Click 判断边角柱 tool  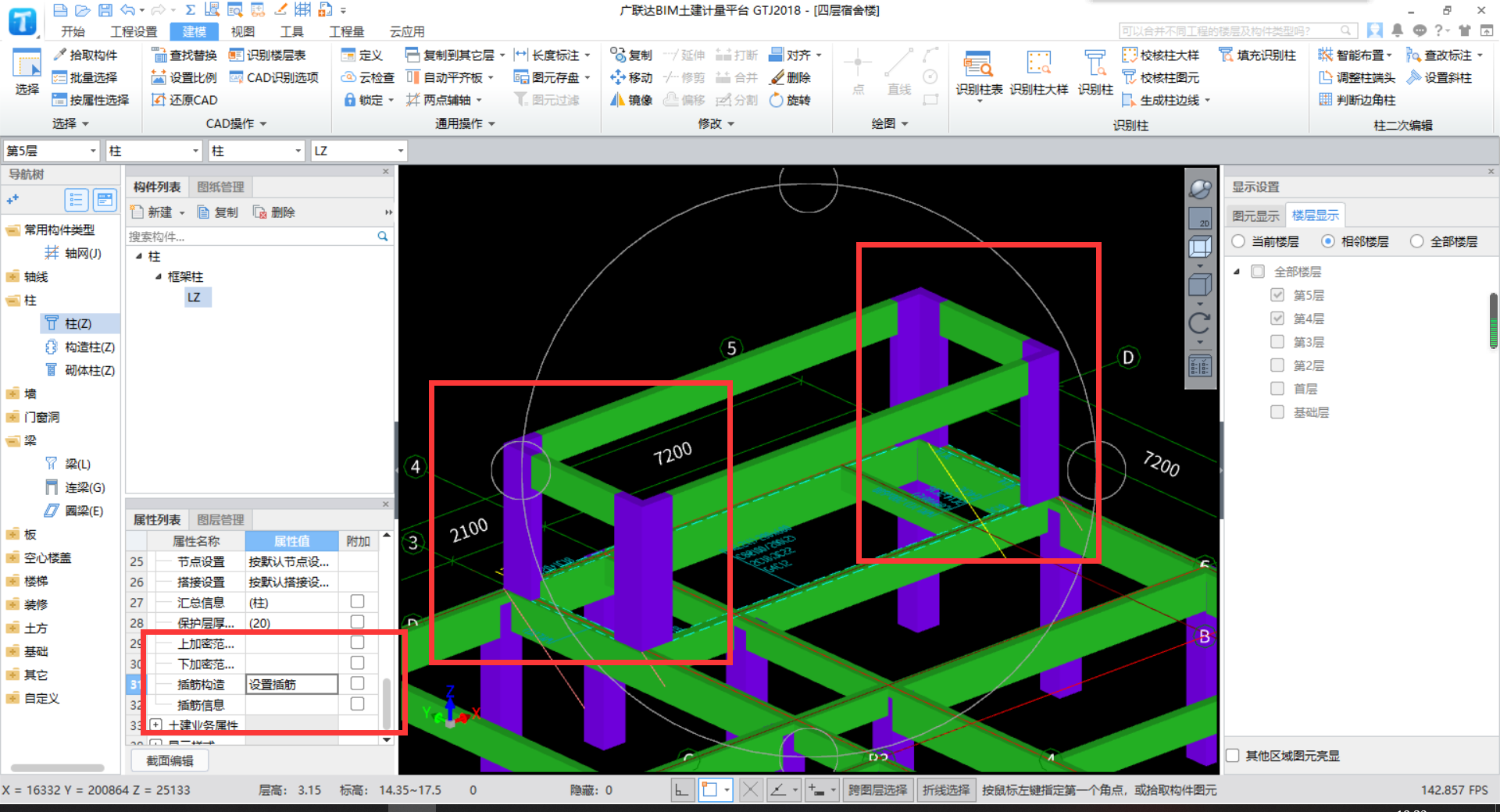[x=1357, y=100]
